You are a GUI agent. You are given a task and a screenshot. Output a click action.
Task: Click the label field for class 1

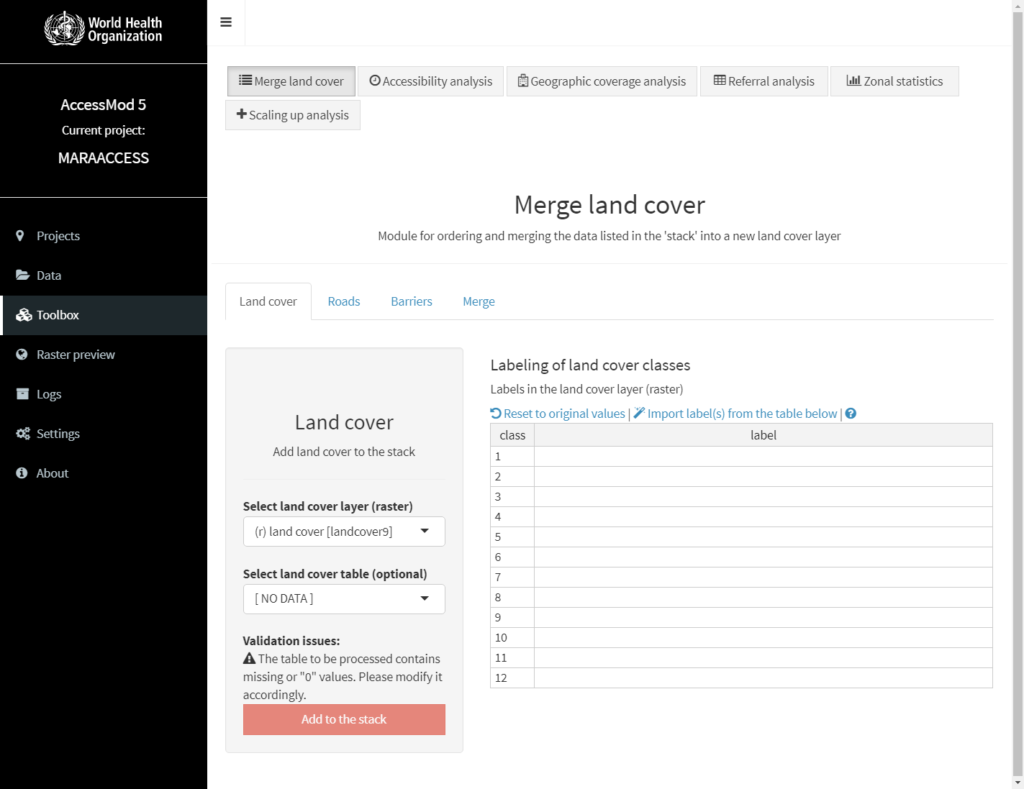tap(763, 456)
